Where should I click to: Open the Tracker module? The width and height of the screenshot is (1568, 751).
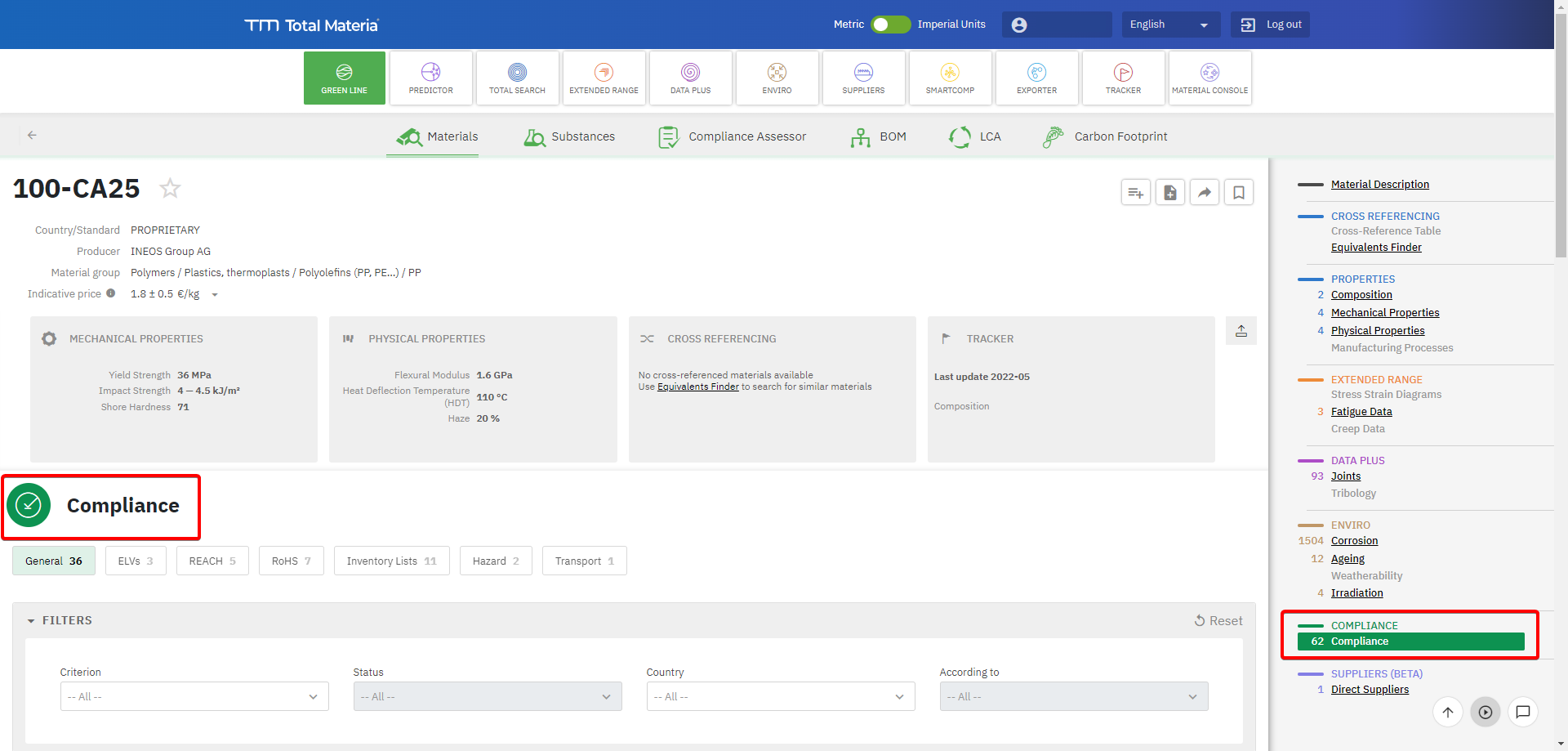click(1123, 78)
